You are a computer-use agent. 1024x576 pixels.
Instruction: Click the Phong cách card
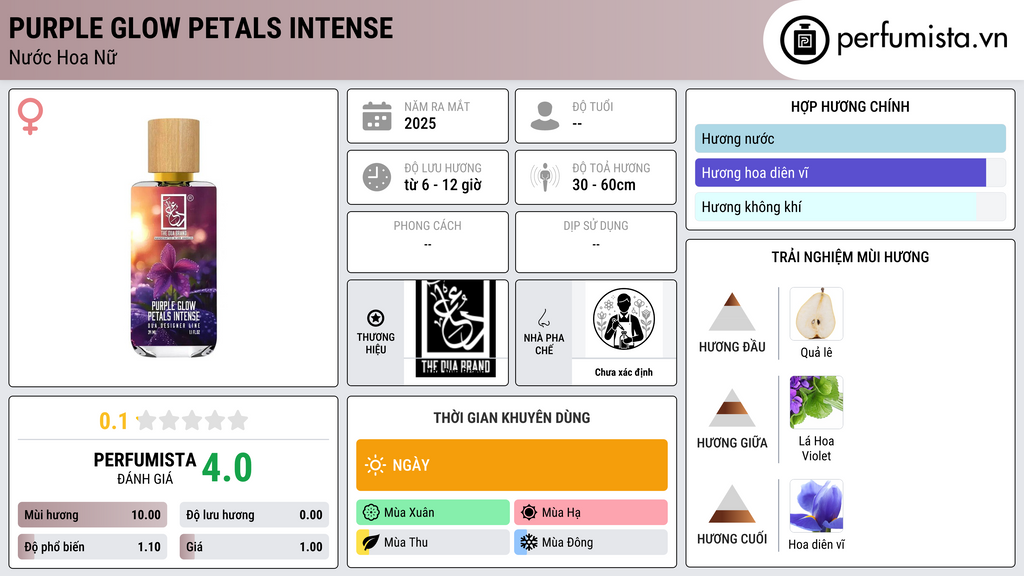(x=428, y=242)
